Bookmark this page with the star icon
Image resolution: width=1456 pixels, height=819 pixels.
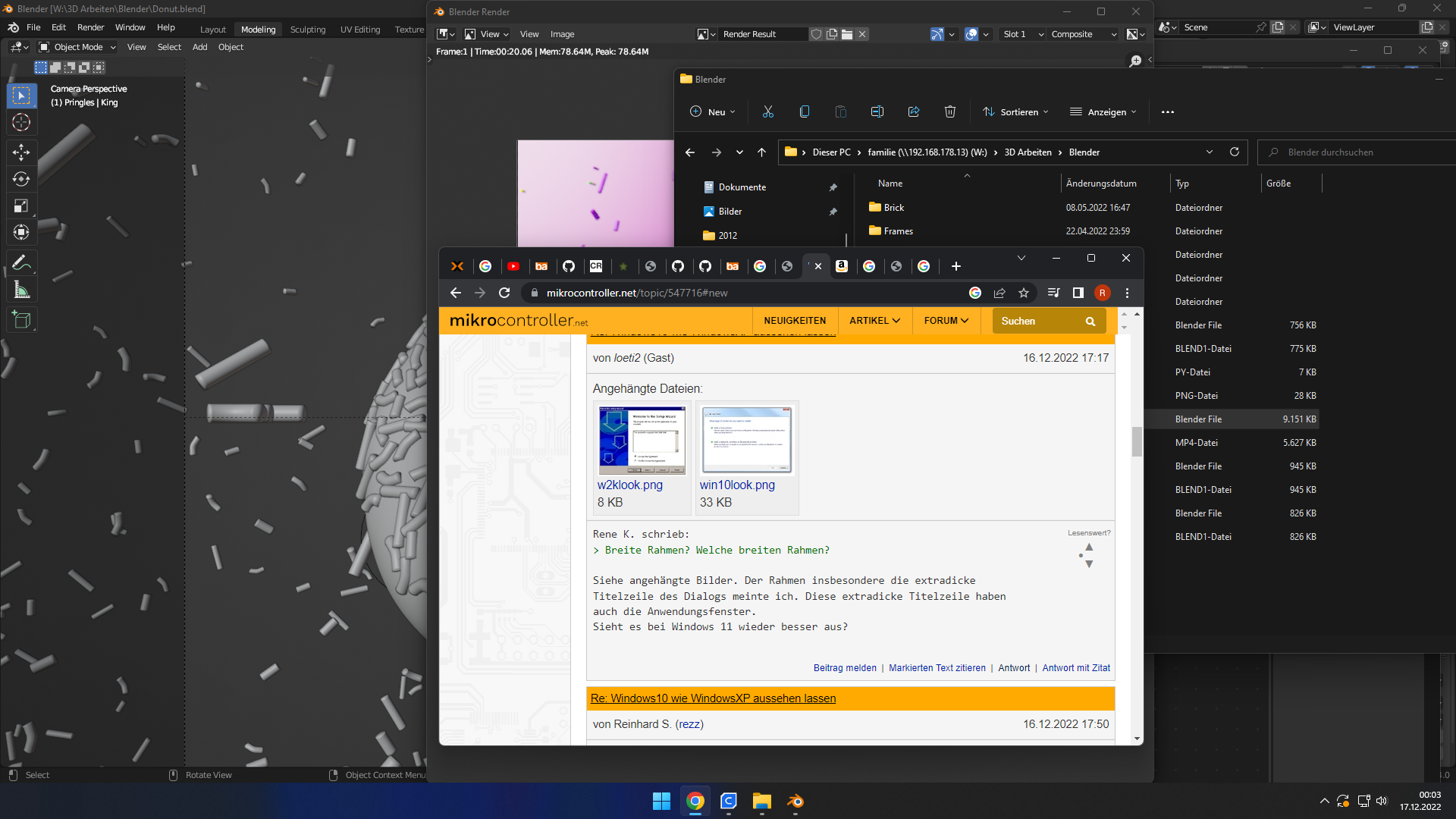(x=1024, y=293)
